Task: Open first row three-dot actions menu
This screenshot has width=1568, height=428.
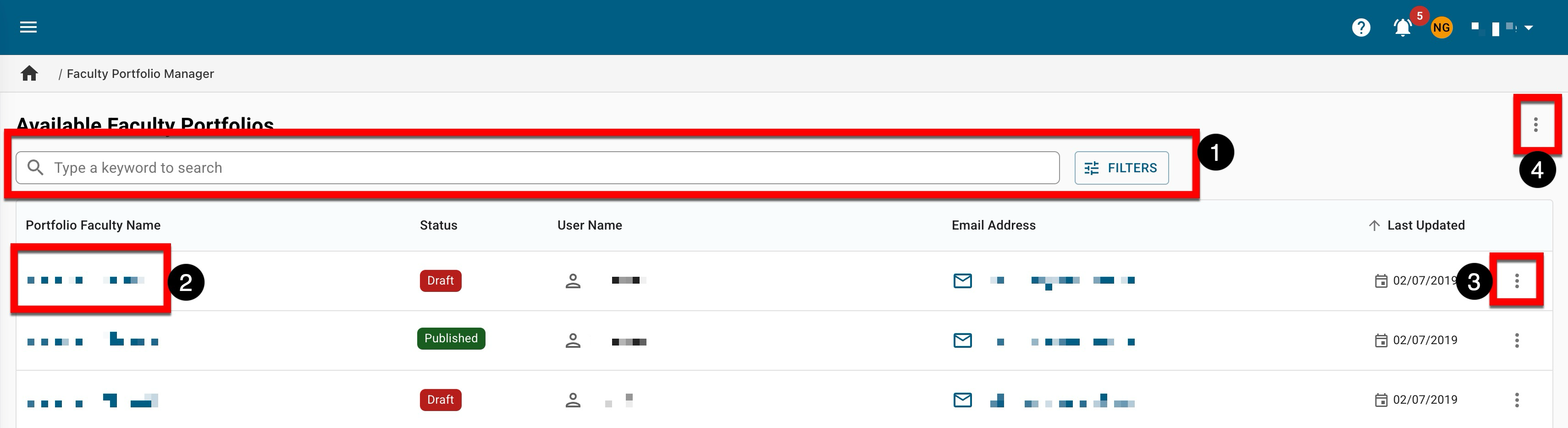Action: point(1517,281)
